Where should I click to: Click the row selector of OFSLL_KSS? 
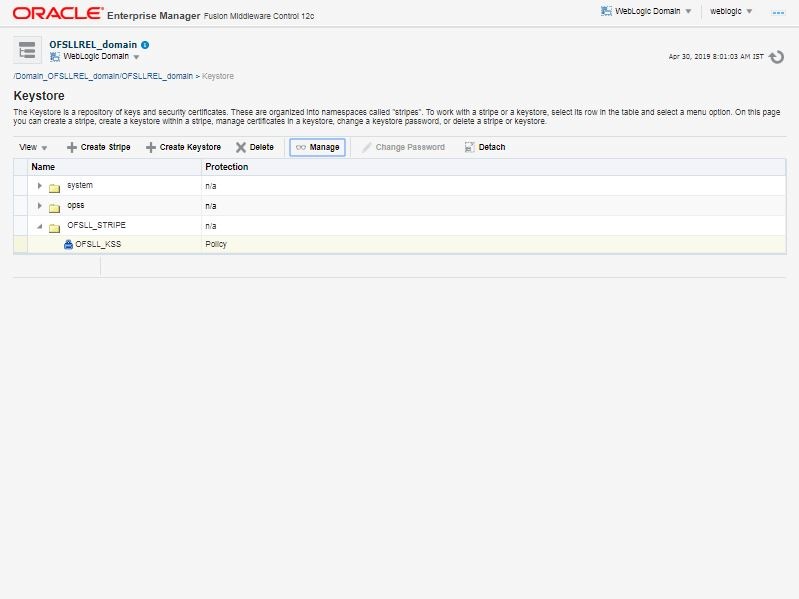click(20, 244)
